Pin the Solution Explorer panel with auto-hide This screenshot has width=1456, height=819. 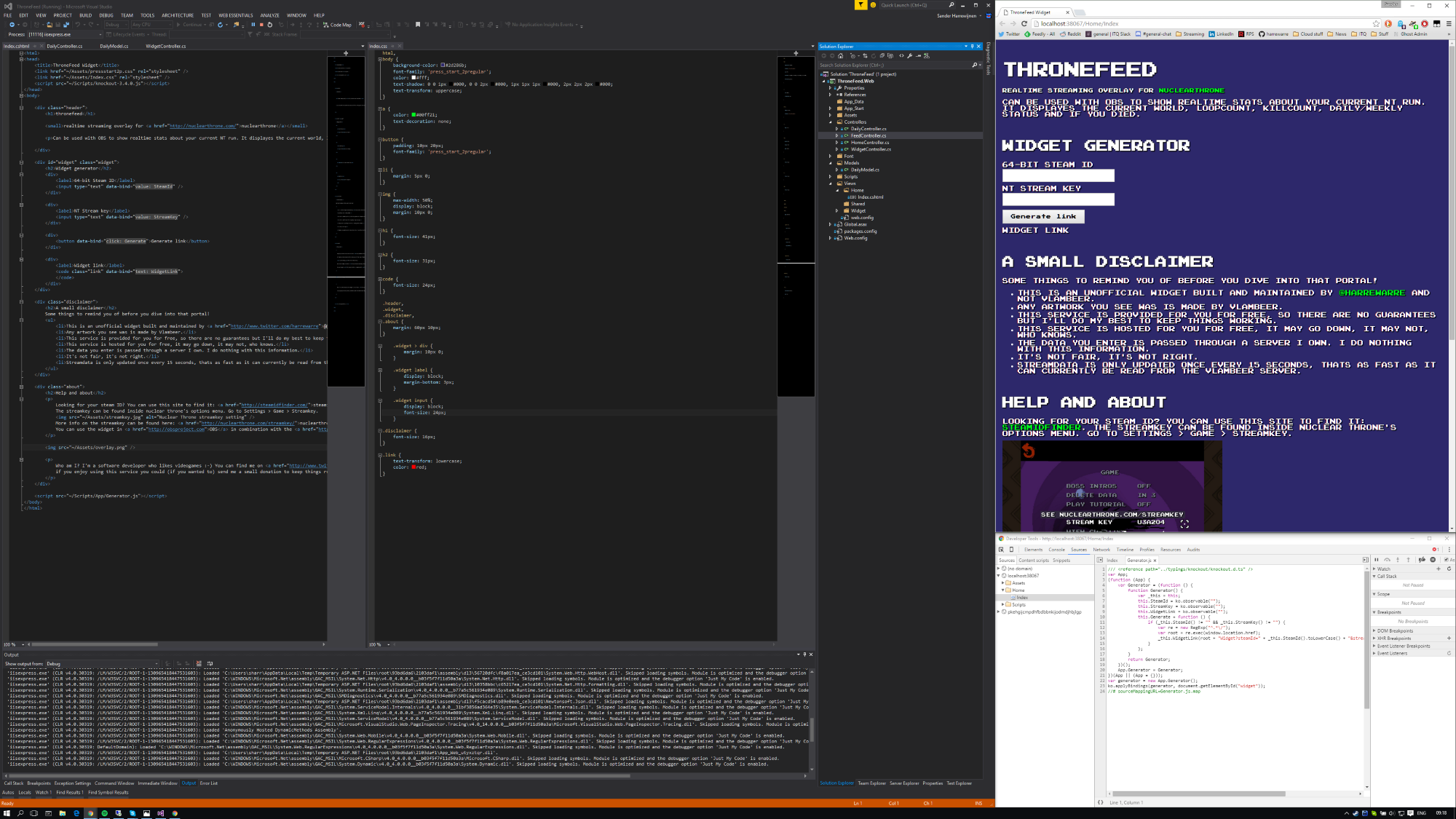click(972, 46)
